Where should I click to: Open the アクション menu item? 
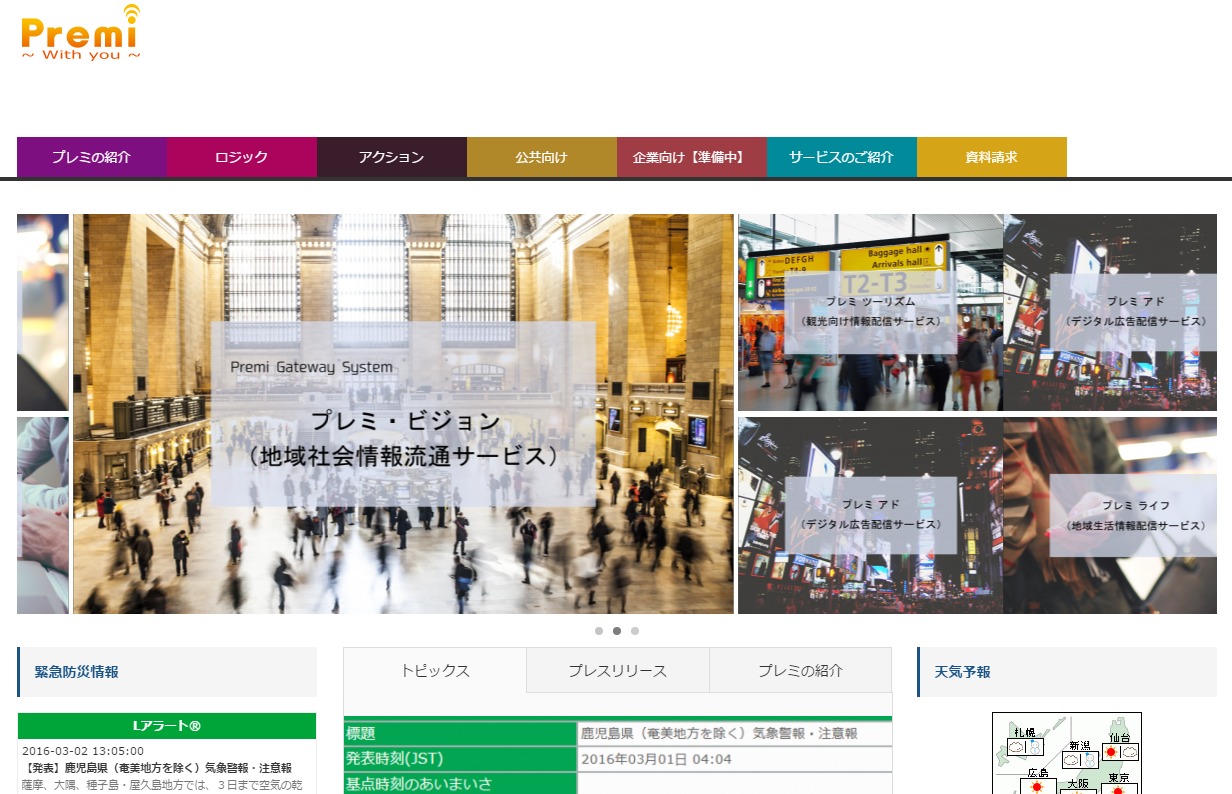(x=391, y=157)
